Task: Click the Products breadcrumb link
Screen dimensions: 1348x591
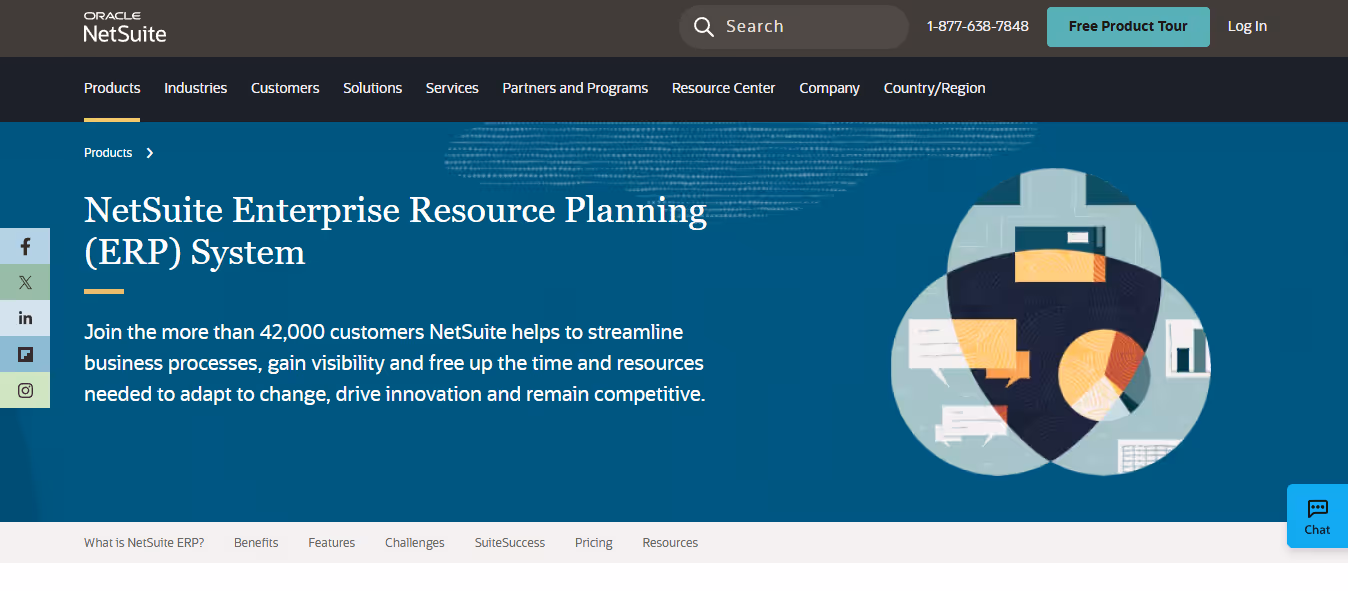Action: (108, 153)
